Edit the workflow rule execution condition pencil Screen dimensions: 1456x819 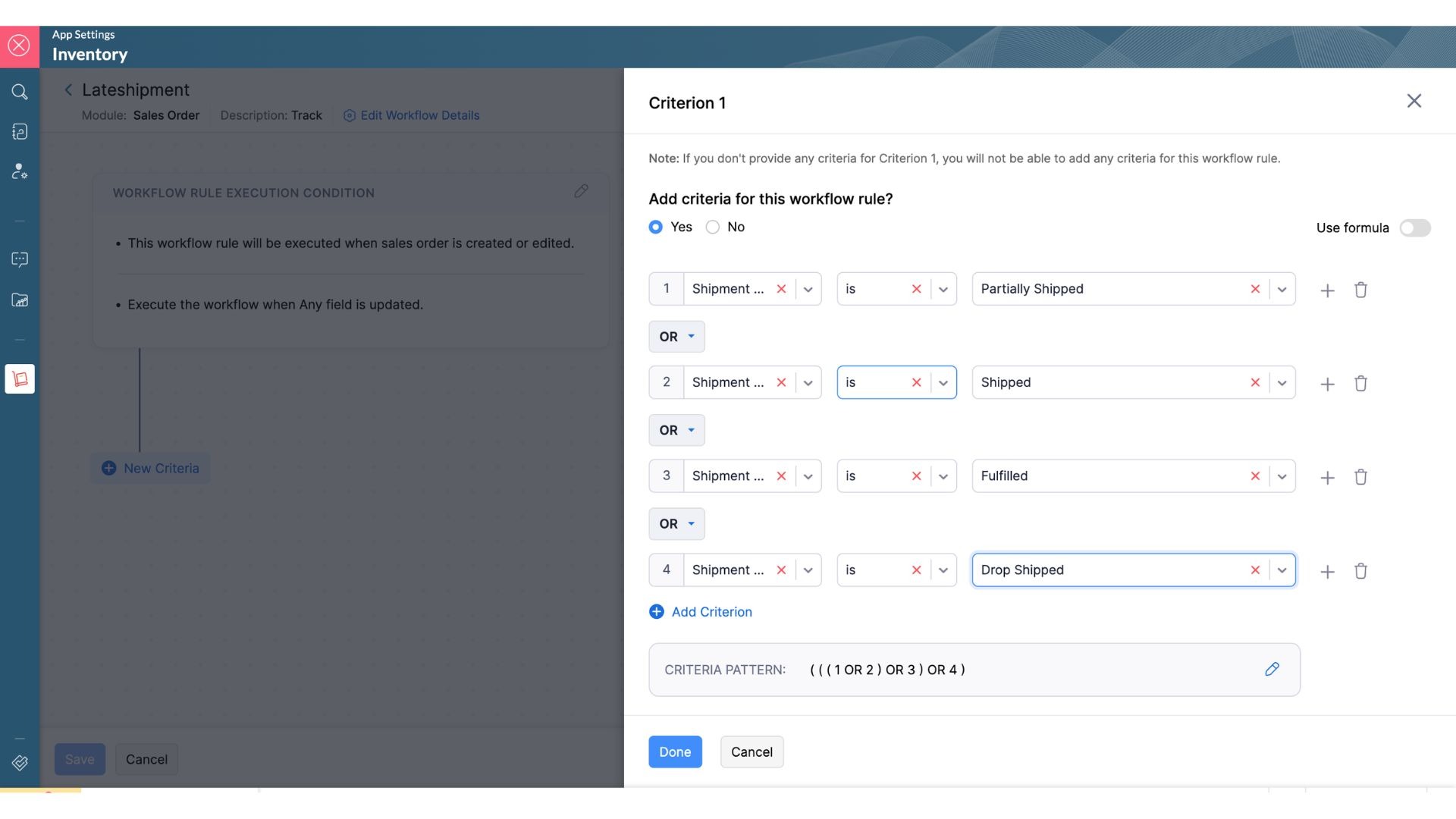[581, 191]
